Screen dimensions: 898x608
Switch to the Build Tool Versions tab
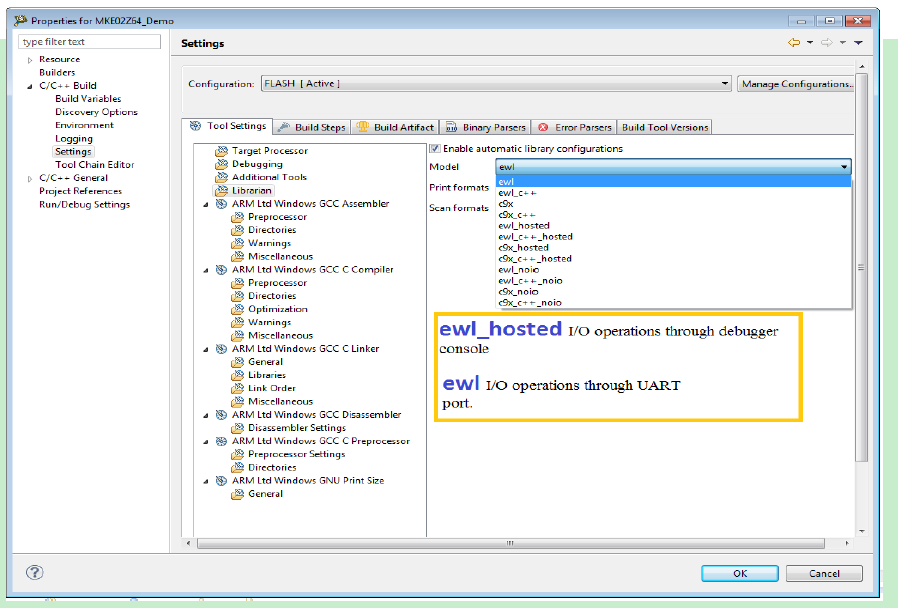click(665, 127)
